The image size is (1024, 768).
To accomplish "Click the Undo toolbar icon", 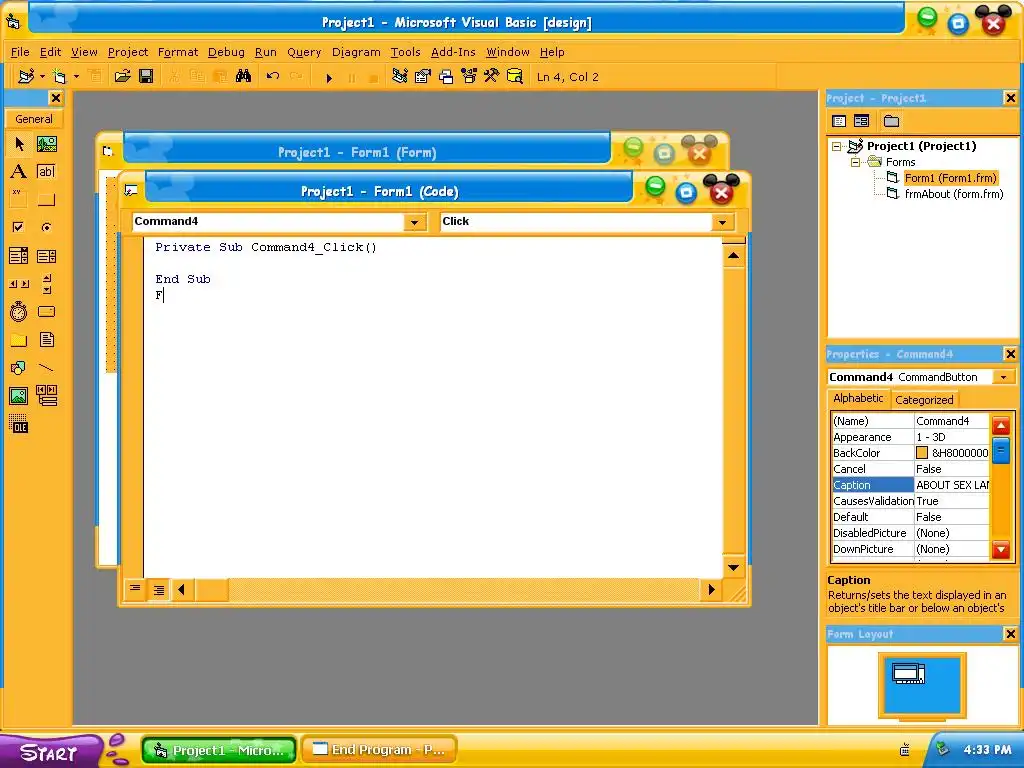I will [x=272, y=76].
